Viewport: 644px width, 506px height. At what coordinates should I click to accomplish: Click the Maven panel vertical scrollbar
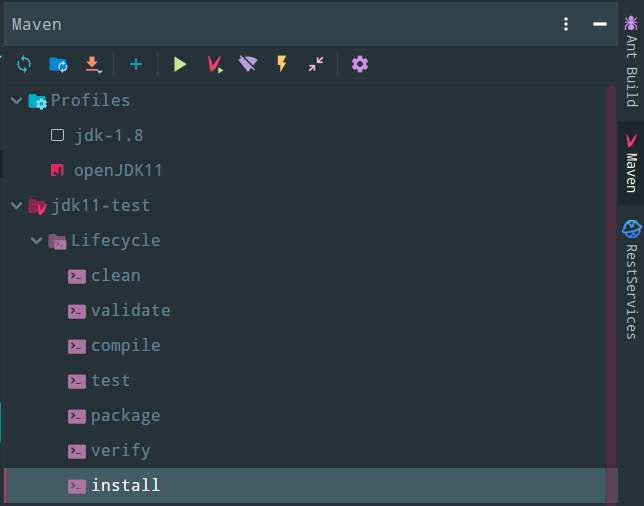click(x=612, y=294)
